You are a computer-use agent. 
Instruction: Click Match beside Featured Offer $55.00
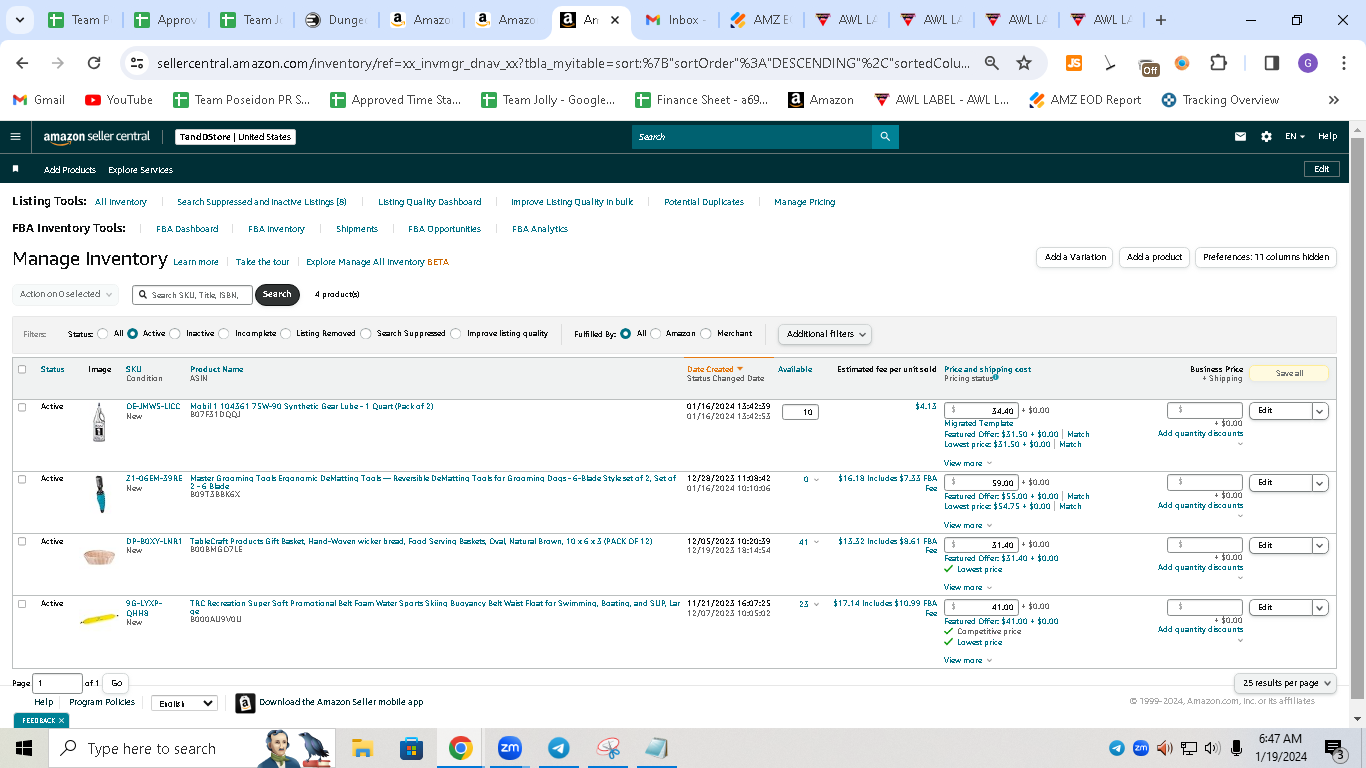(1078, 496)
